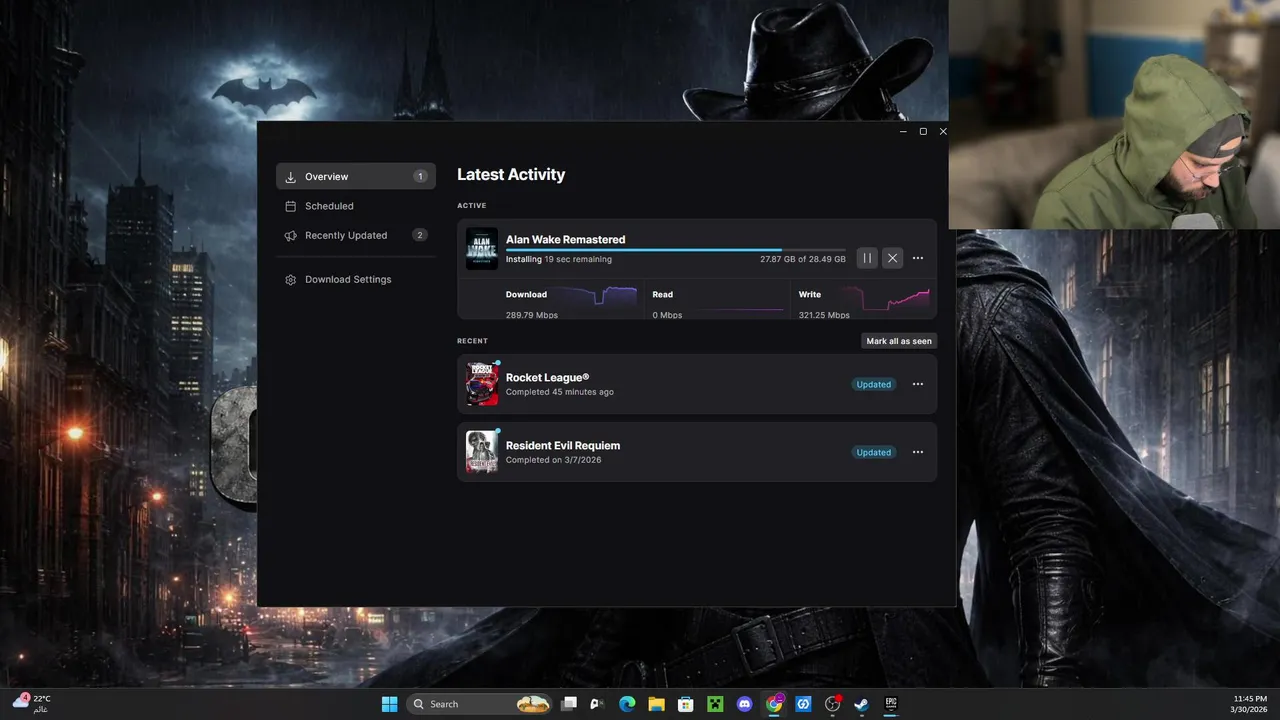Click the Rocket League title text
The image size is (1280, 720).
[547, 377]
